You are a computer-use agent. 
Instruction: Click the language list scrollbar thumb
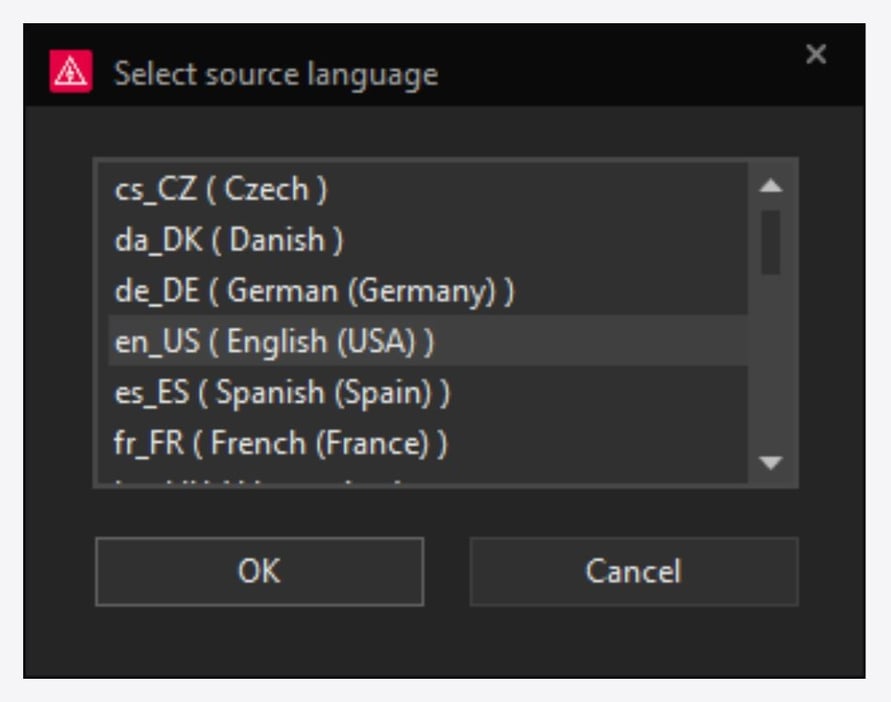(x=771, y=242)
